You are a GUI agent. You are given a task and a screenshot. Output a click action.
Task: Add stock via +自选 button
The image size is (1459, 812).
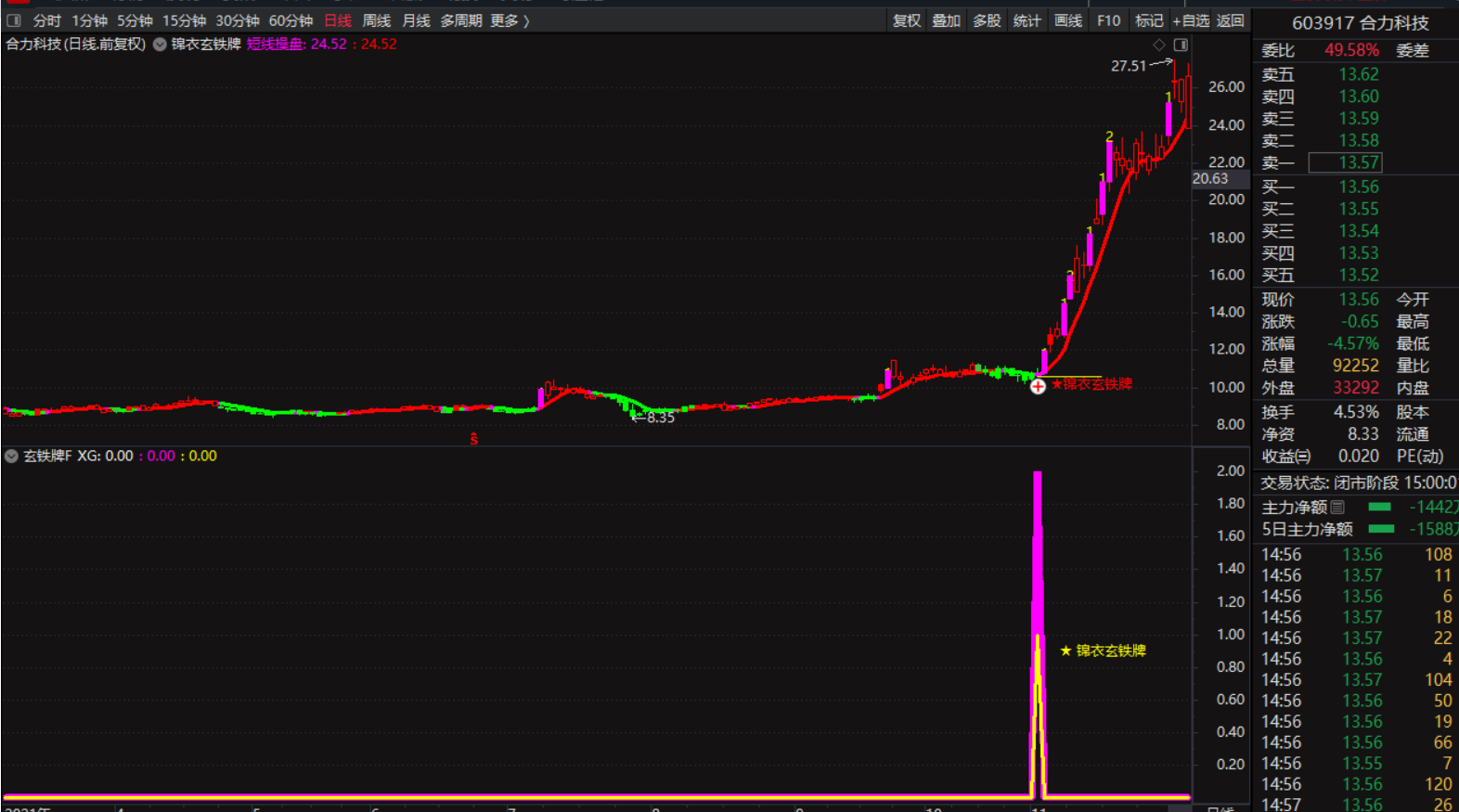tap(1190, 20)
